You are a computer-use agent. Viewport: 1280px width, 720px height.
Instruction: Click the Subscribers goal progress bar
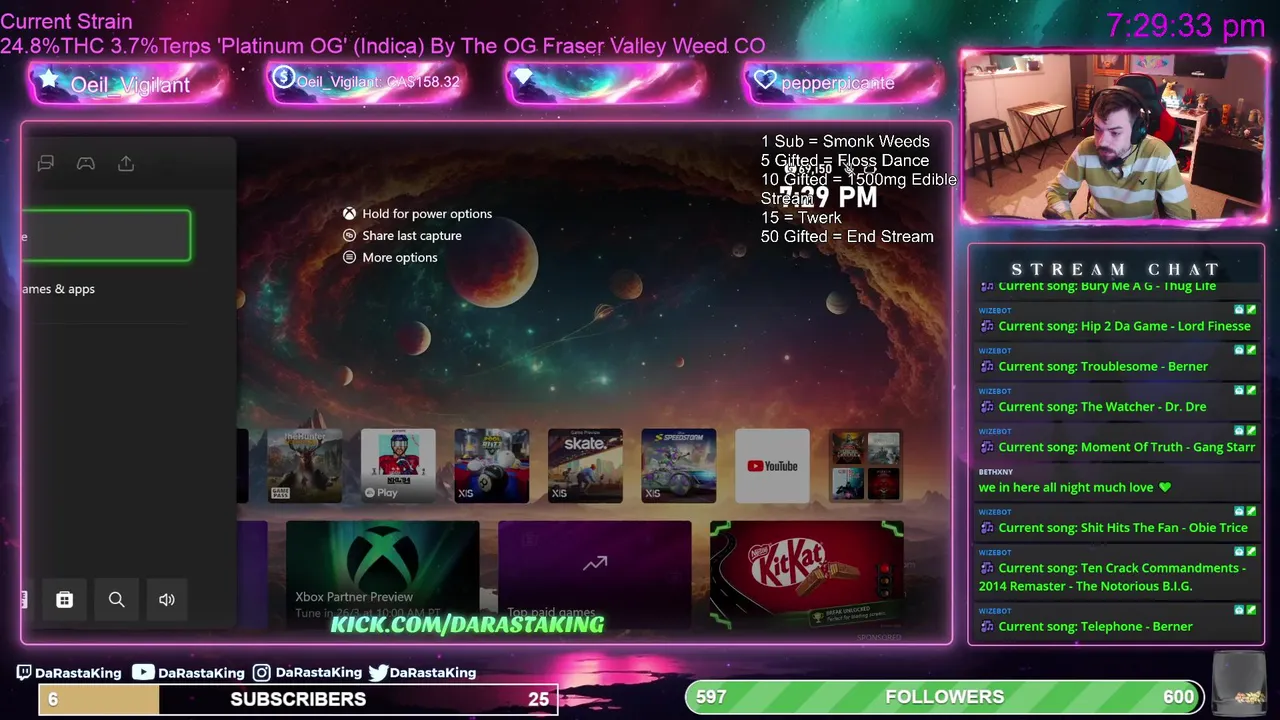(x=298, y=699)
